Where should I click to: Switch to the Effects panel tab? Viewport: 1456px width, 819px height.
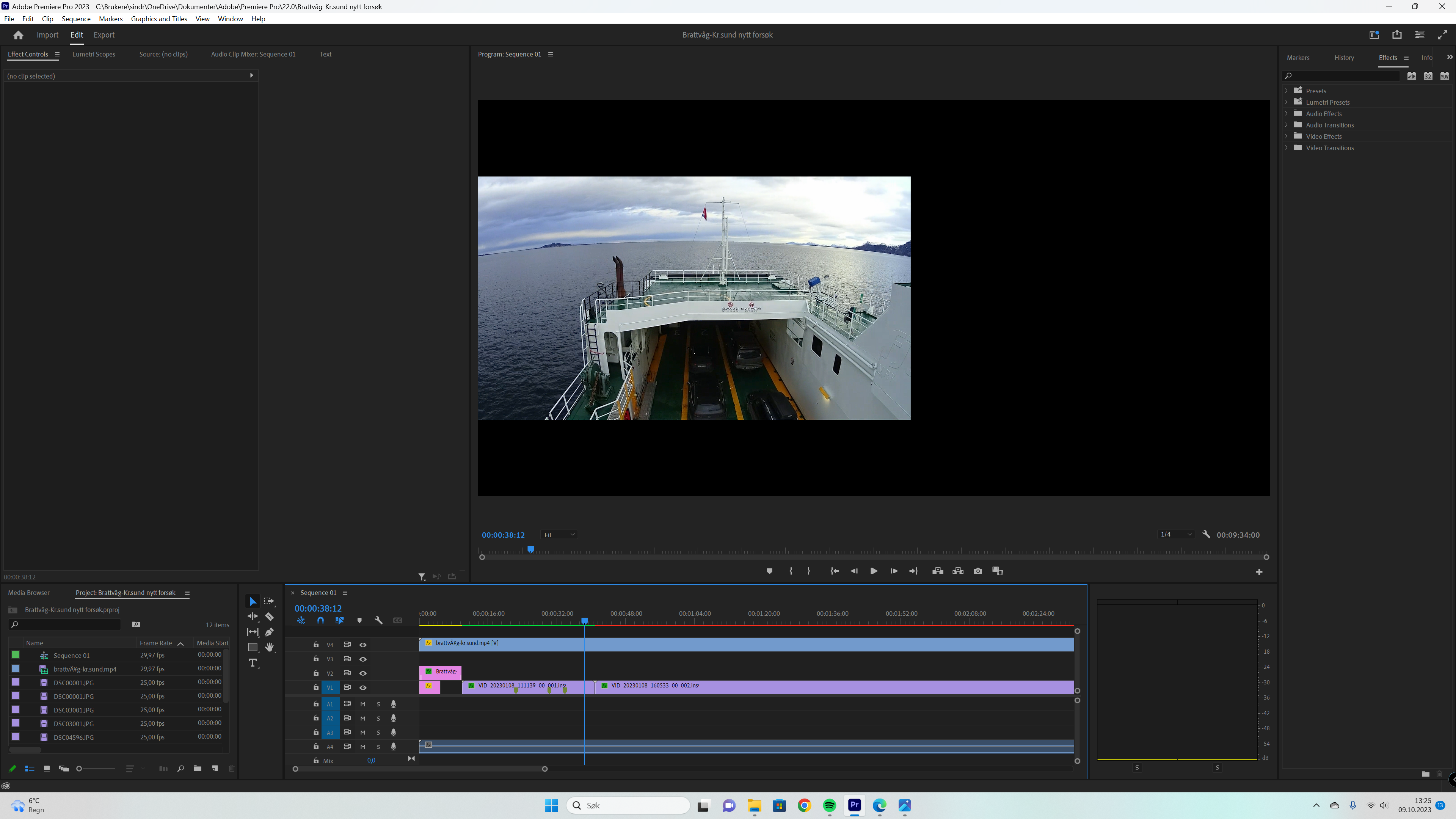(x=1389, y=57)
